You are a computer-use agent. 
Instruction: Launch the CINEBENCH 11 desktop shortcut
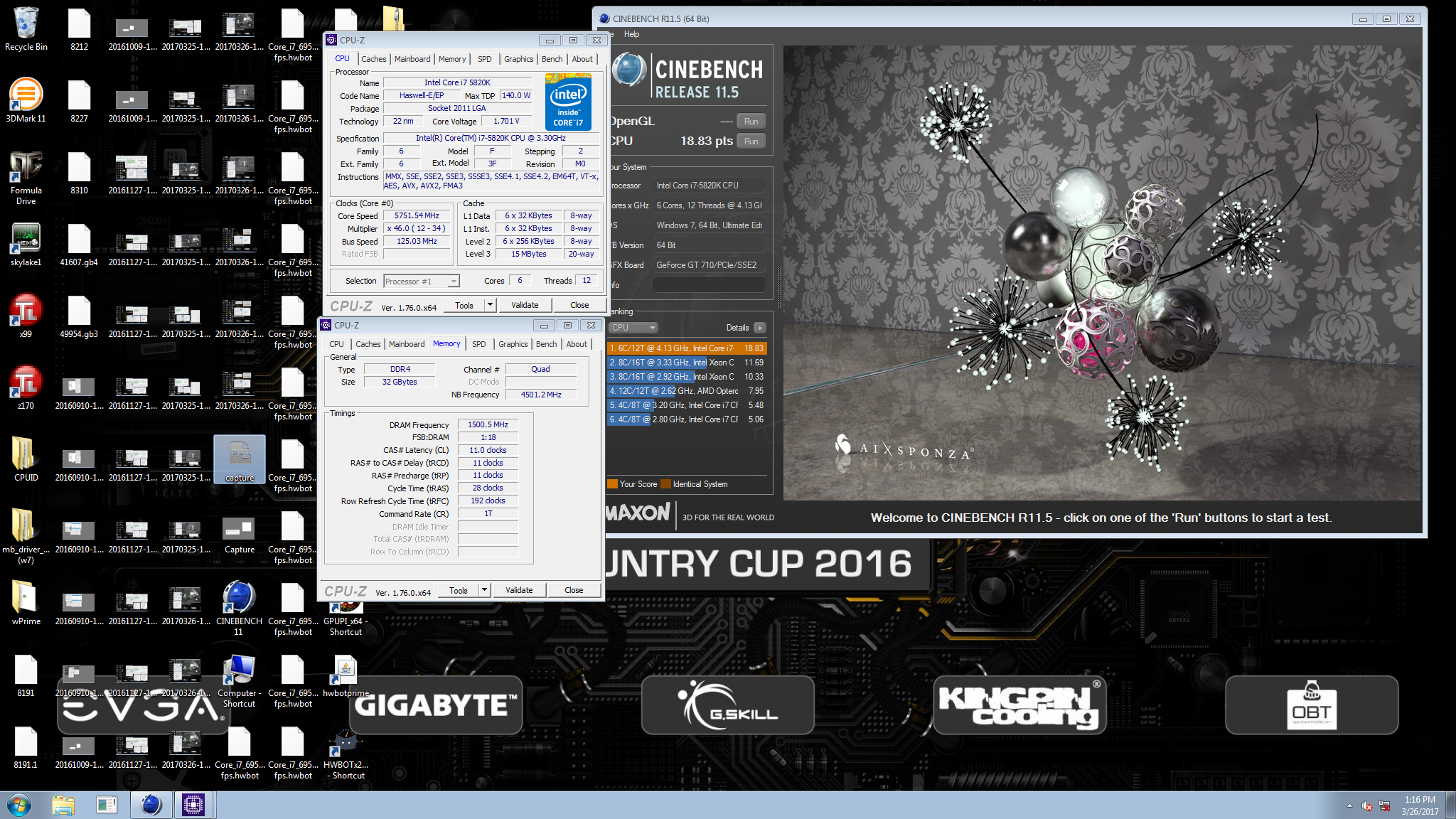pos(239,609)
